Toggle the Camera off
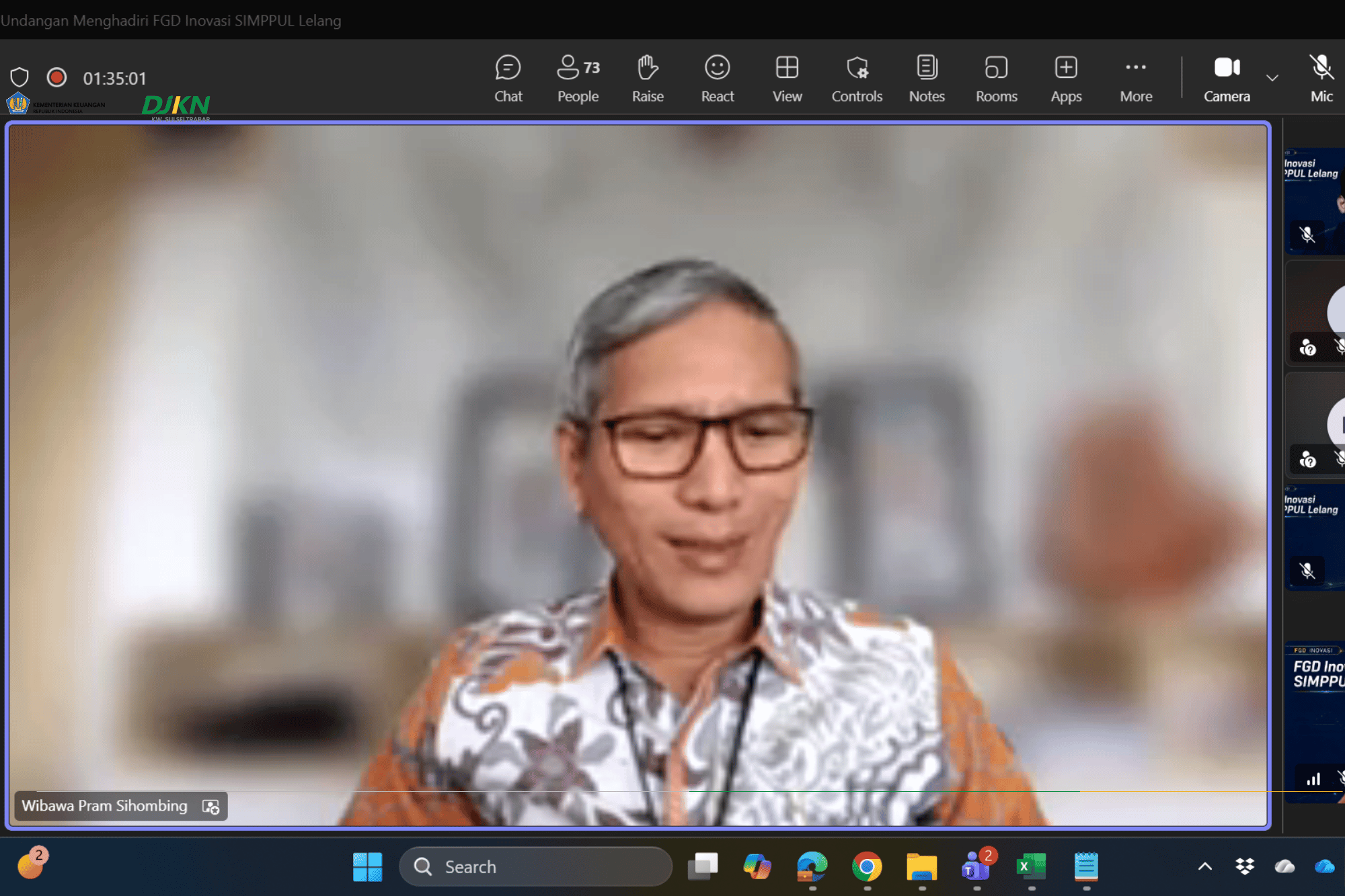Image resolution: width=1345 pixels, height=896 pixels. [1227, 79]
